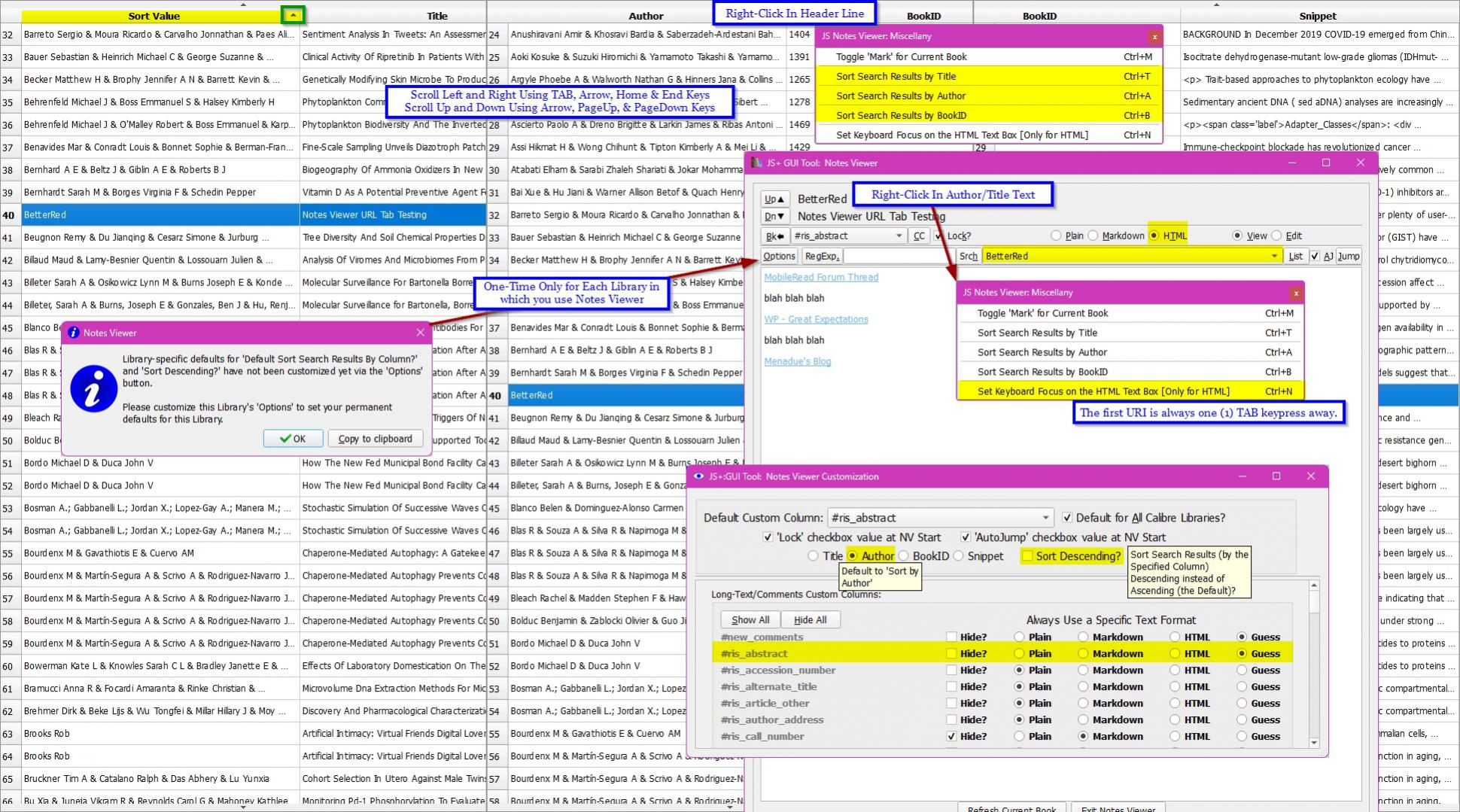Close the Miscellany menu beside the BookID header
This screenshot has height=812, width=1460.
[x=1154, y=36]
